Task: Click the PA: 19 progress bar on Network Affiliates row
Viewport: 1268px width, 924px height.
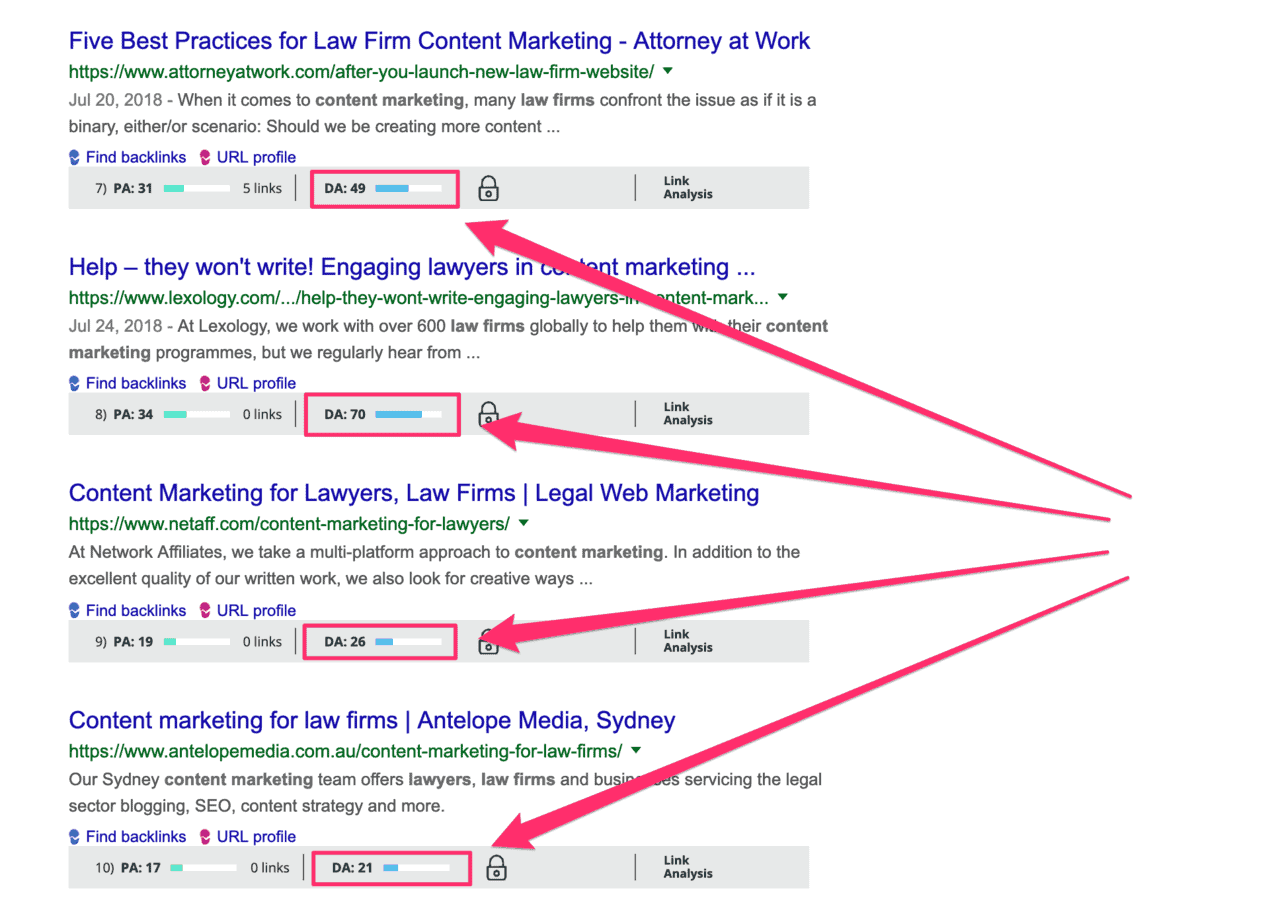Action: click(x=196, y=641)
